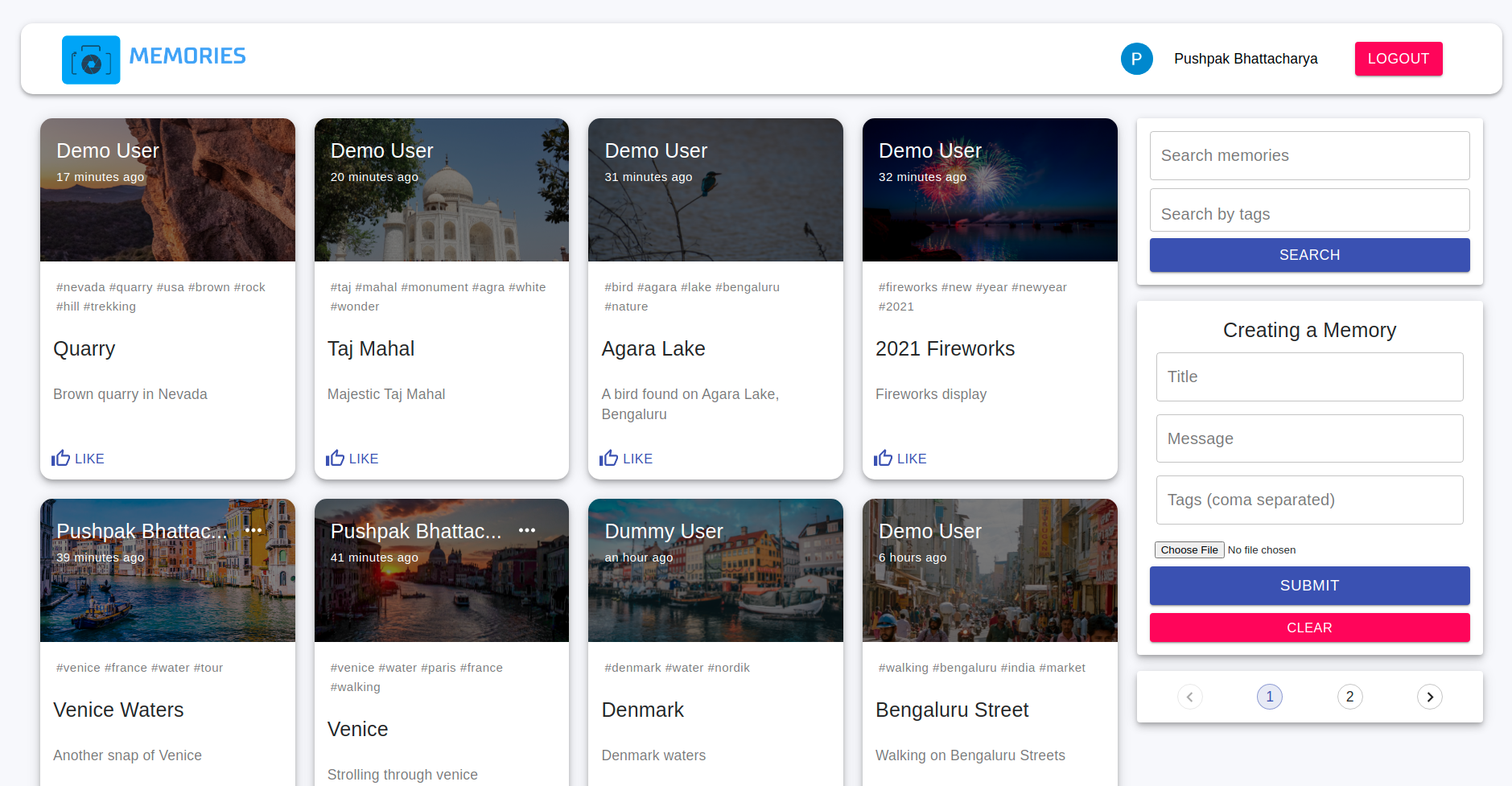Image resolution: width=1512 pixels, height=786 pixels.
Task: Open the Taj Mahal memory image
Action: (442, 190)
